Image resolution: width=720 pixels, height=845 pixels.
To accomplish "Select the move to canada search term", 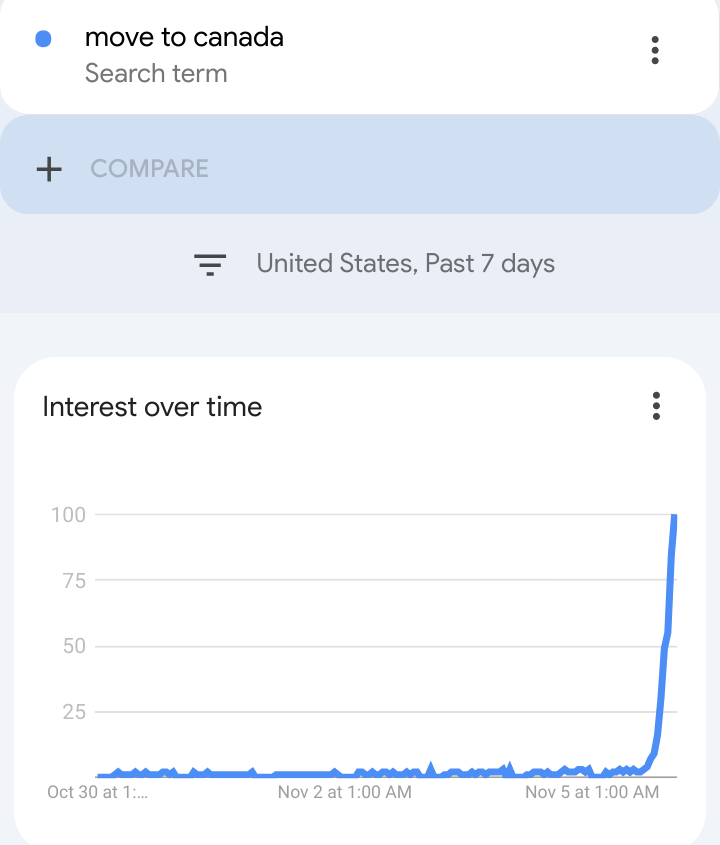I will (184, 37).
